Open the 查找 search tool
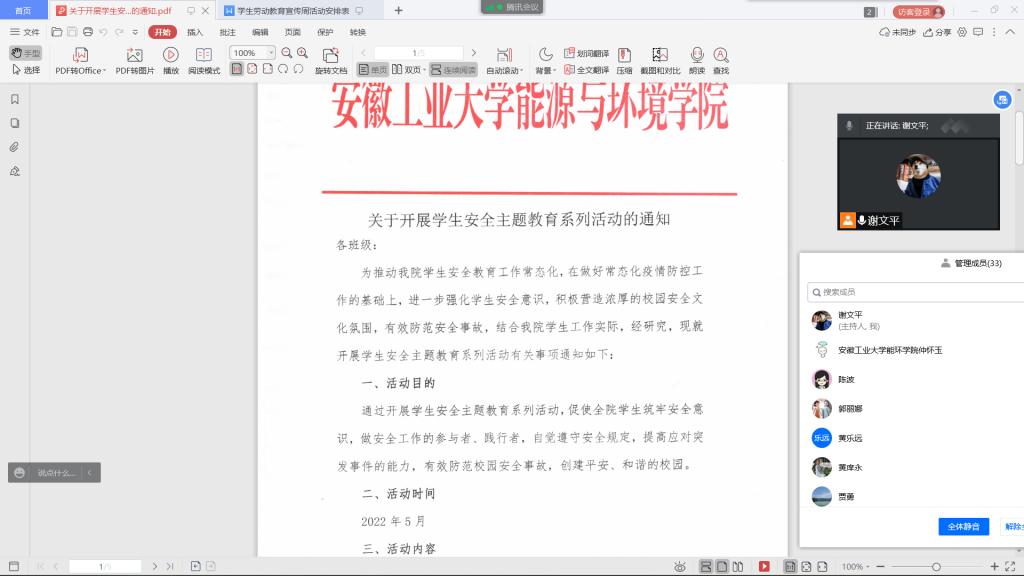Screen dimensions: 1024x576 coord(721,56)
